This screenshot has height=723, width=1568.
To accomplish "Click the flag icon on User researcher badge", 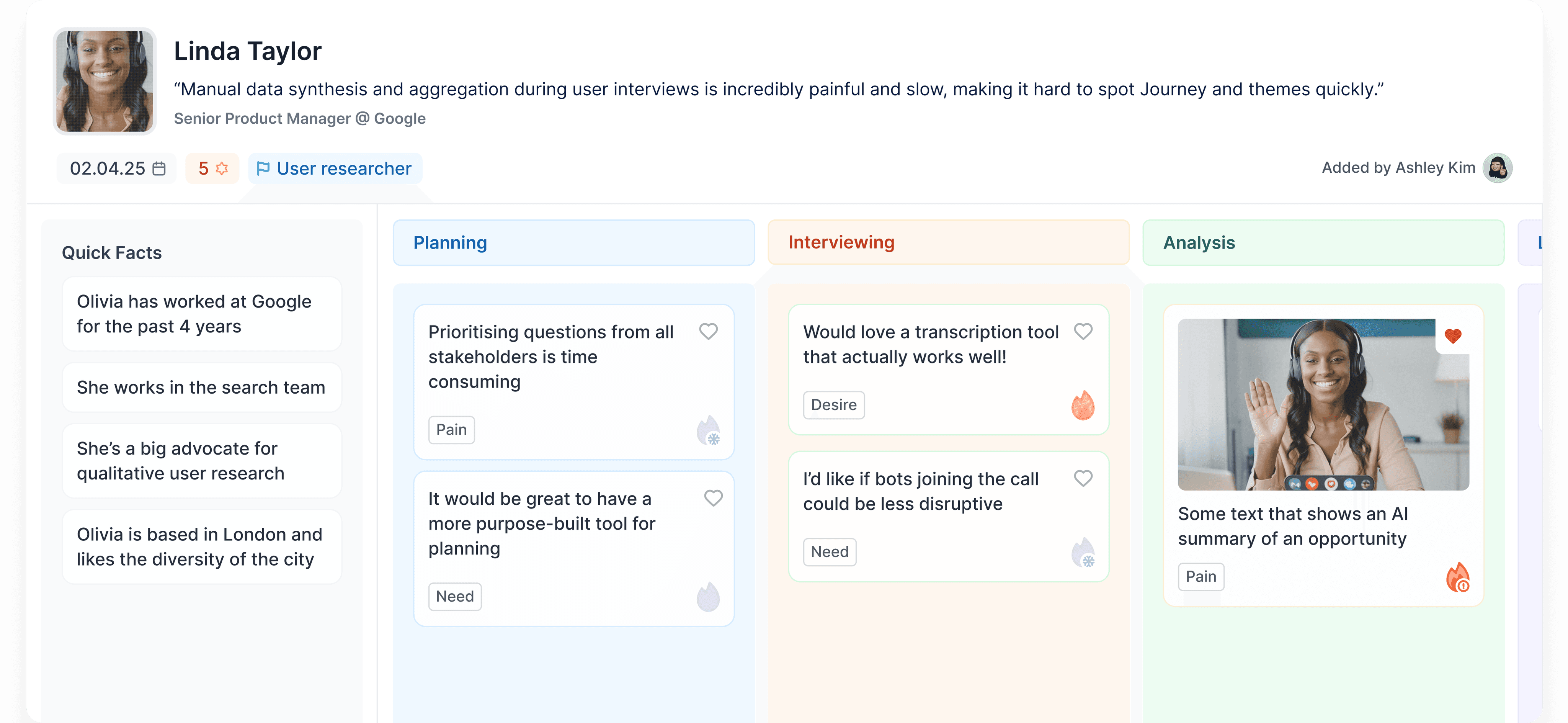I will click(263, 168).
